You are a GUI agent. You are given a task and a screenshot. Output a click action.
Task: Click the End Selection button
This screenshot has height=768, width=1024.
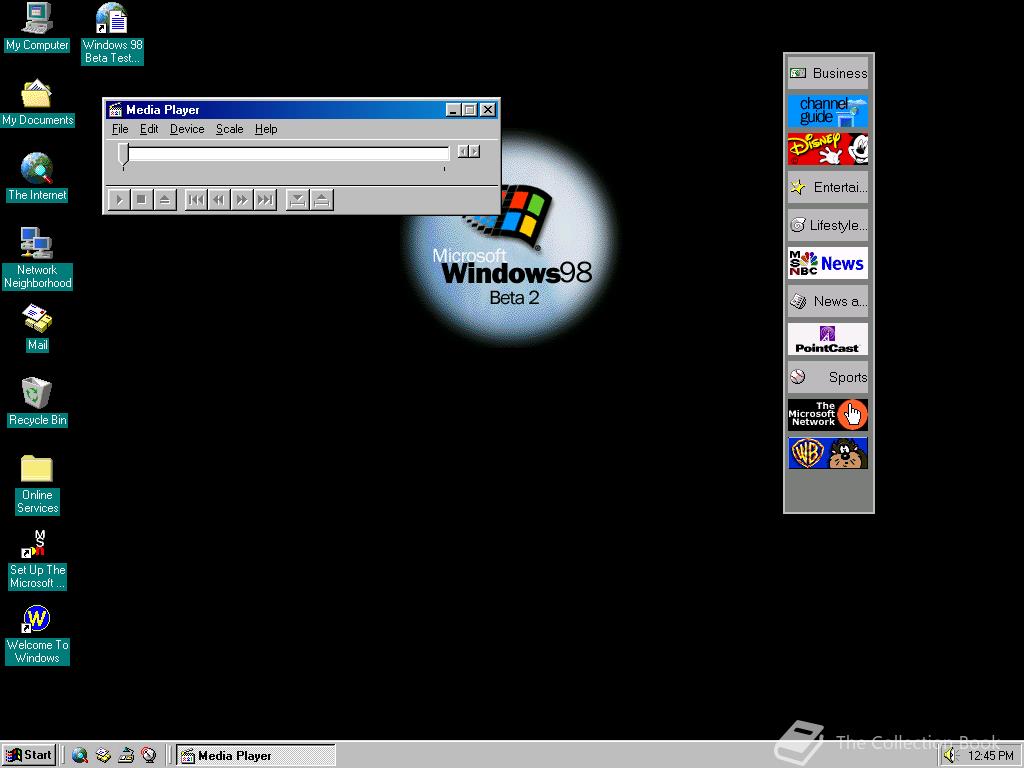pos(321,200)
